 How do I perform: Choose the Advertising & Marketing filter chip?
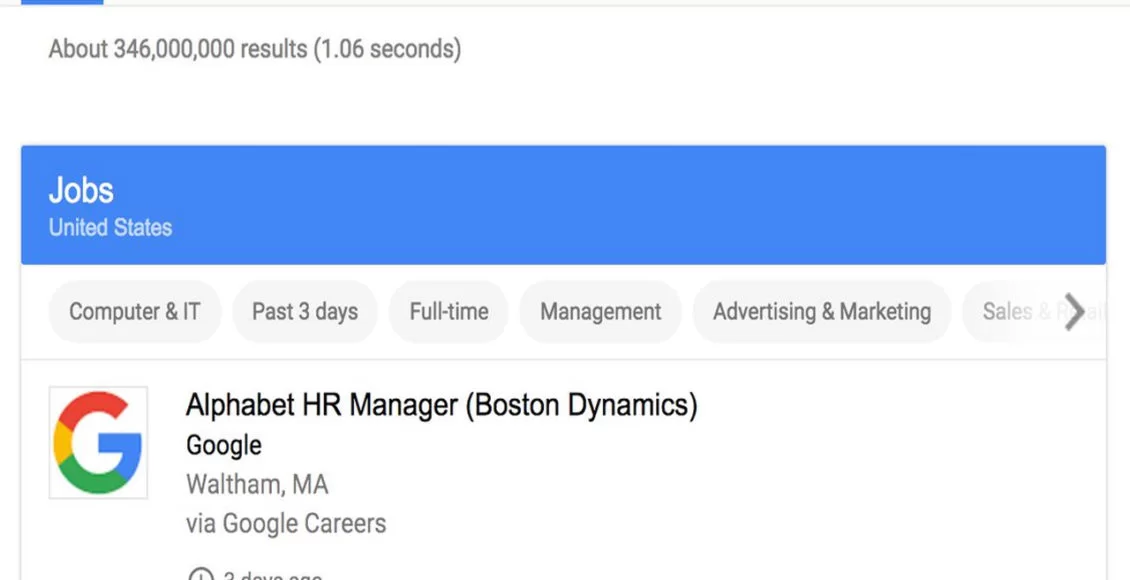(821, 312)
